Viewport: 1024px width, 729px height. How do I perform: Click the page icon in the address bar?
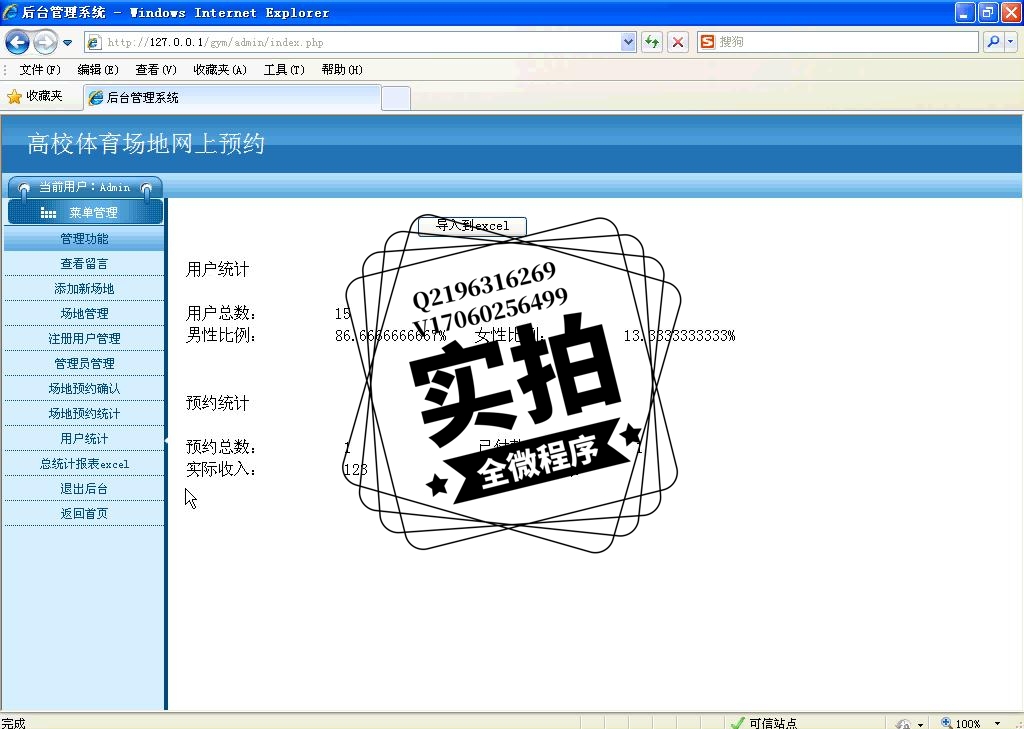click(94, 42)
